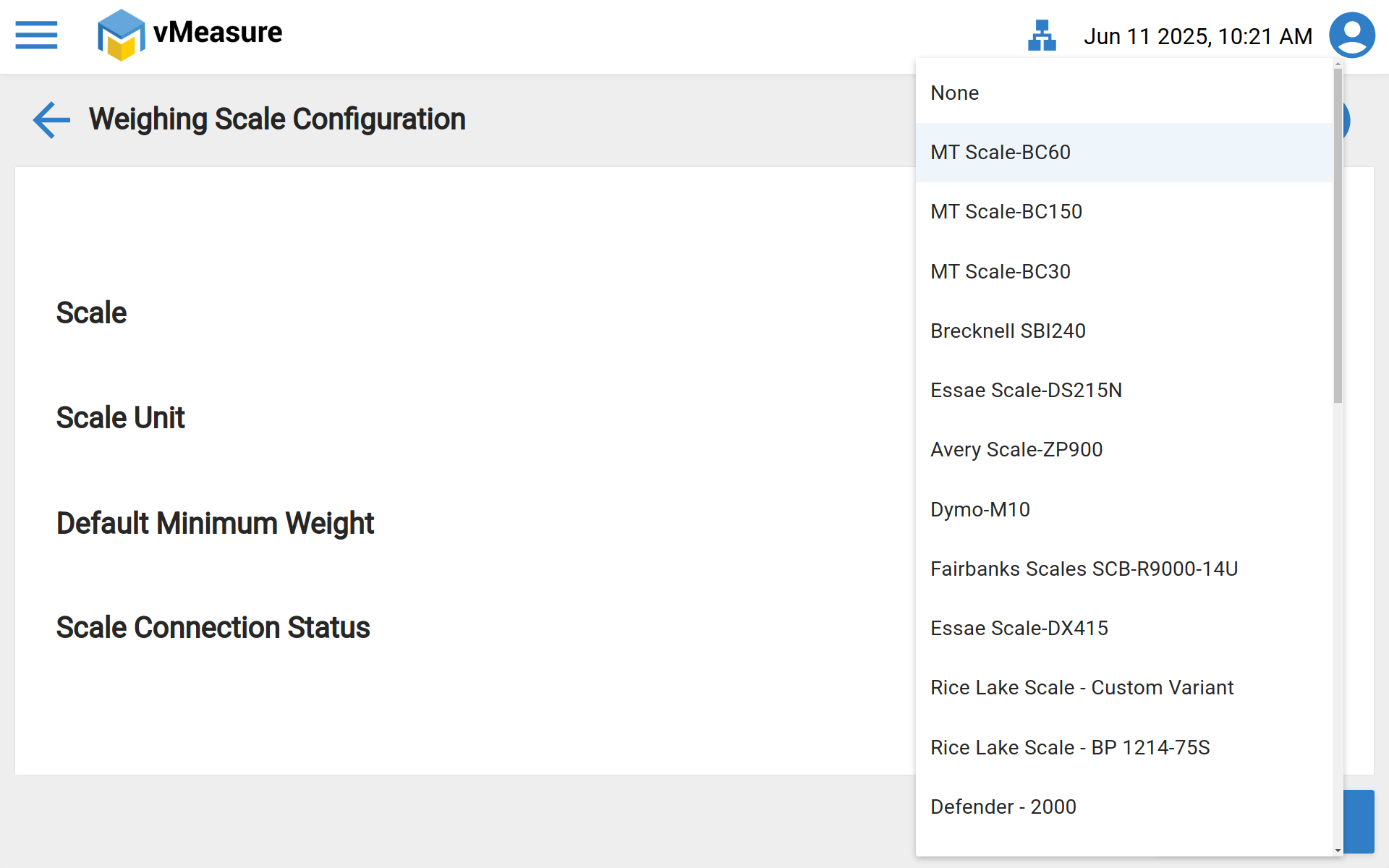Click the dropdown list scrollbar thumb

(1338, 235)
